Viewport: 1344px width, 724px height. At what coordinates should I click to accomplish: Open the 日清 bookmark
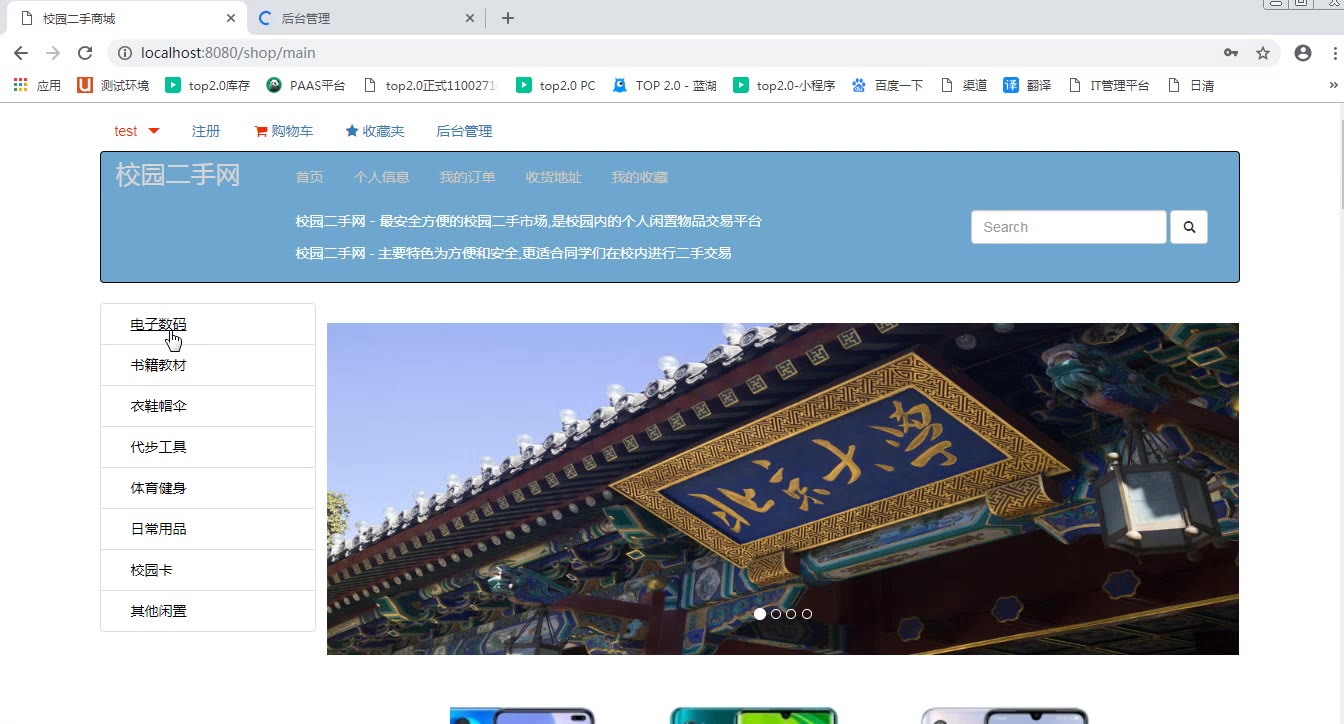[1191, 85]
